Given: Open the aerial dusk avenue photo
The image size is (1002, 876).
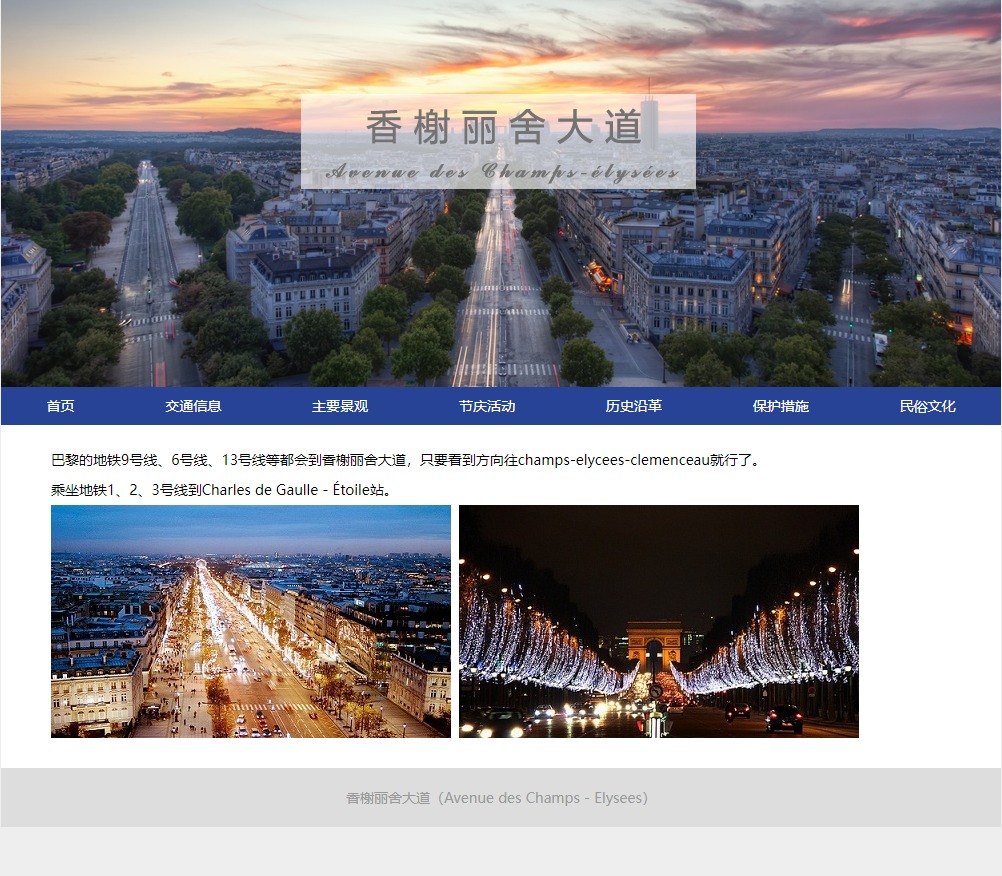Looking at the screenshot, I should 250,621.
